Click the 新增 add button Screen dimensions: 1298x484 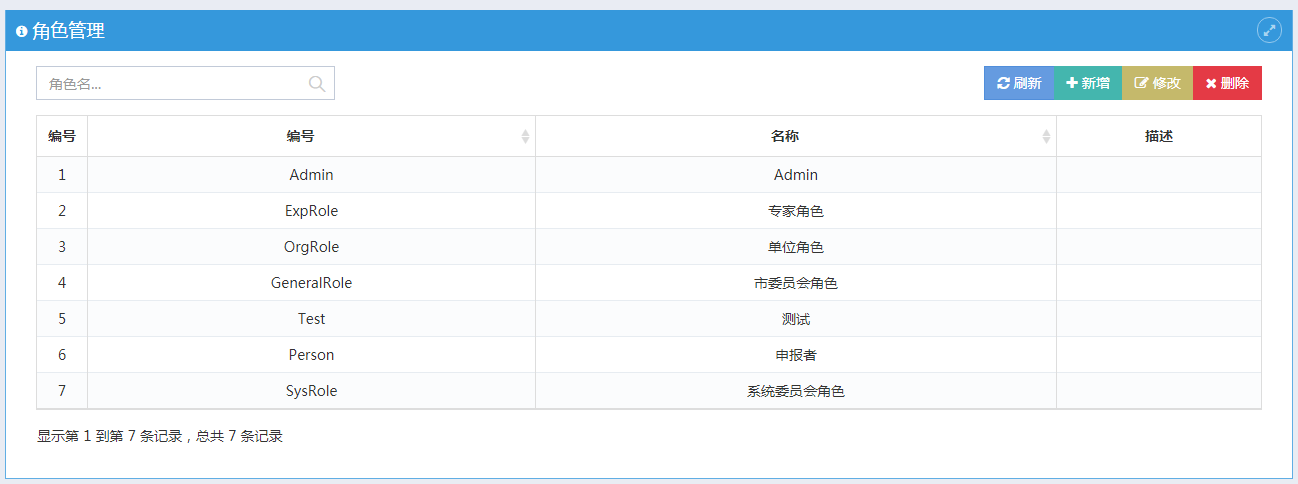point(1088,83)
